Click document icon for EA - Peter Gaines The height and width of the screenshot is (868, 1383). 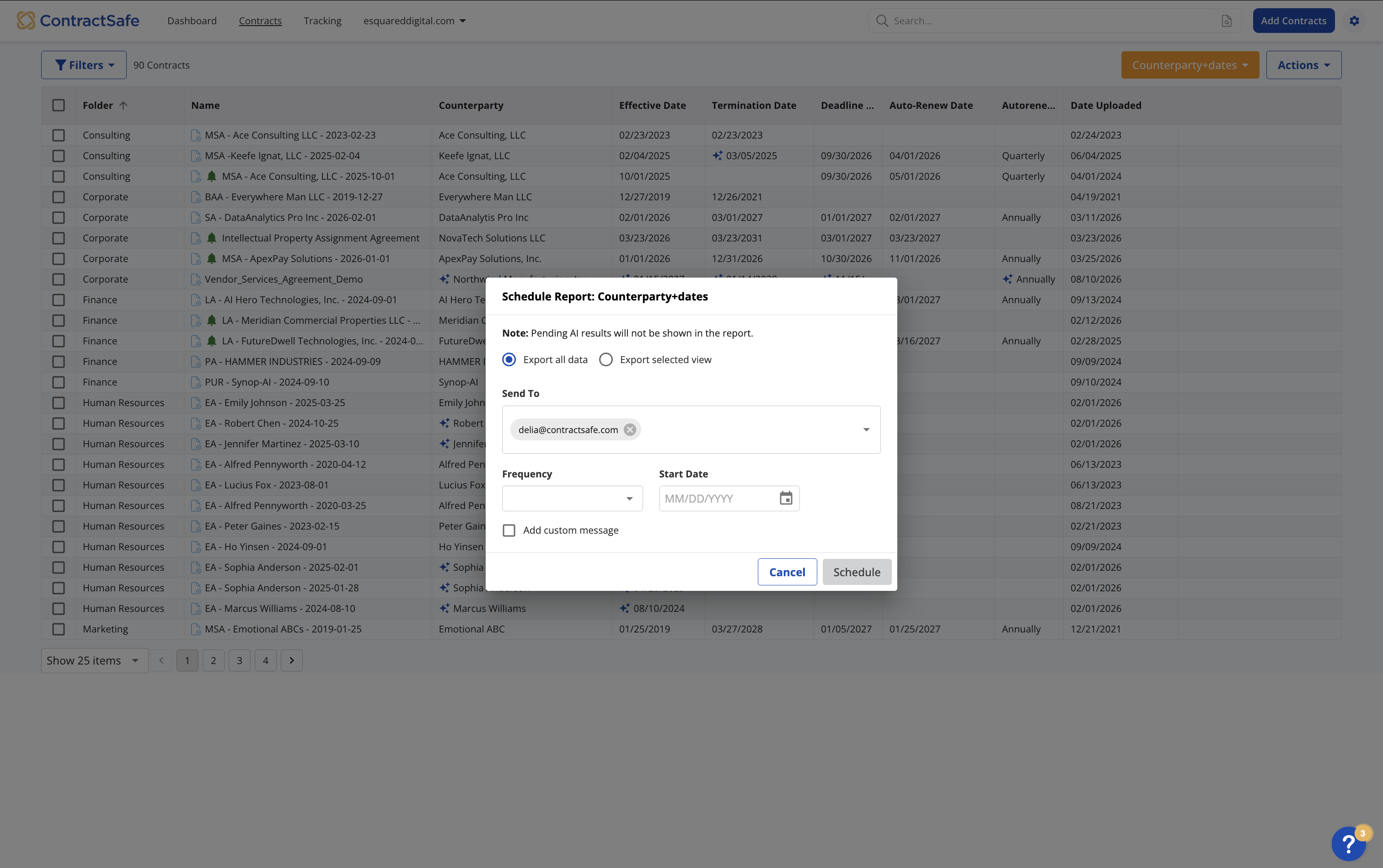pos(196,526)
